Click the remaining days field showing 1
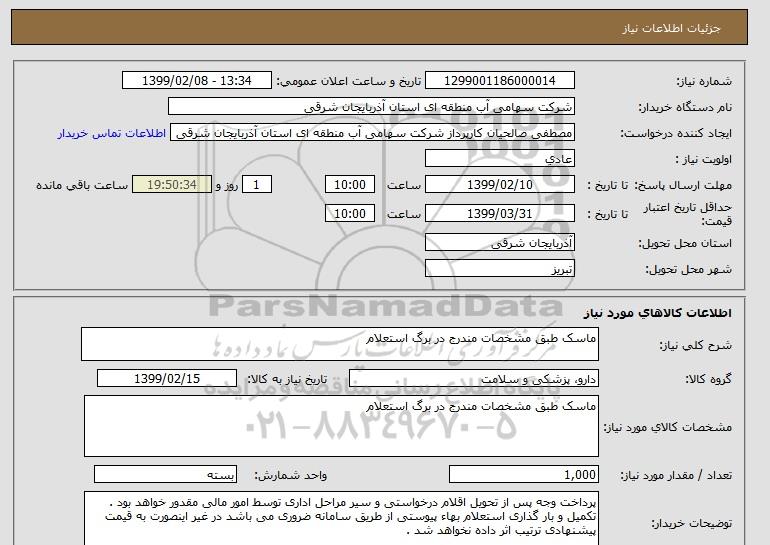 (x=256, y=185)
